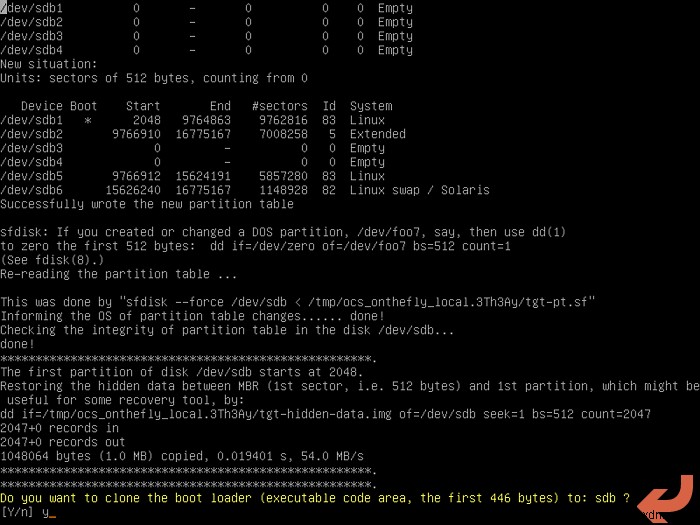Click "Checking the integrity of partition table" line
Viewport: 700px width, 525px height.
tap(227, 330)
